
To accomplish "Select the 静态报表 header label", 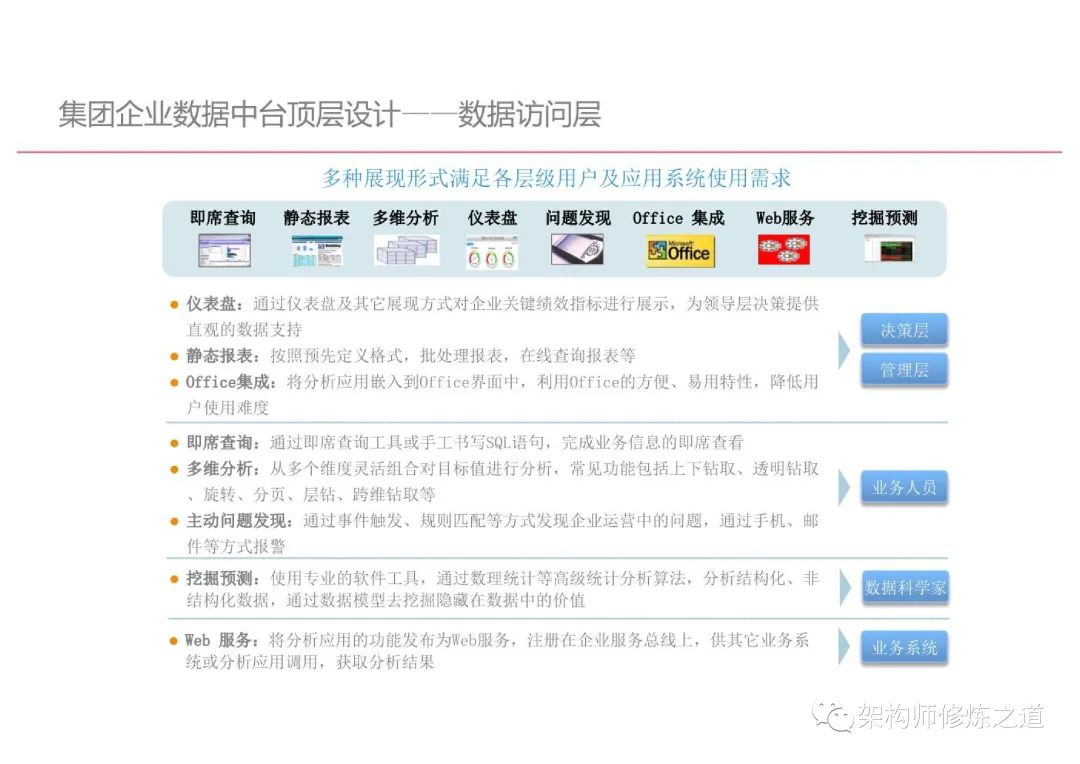I will pyautogui.click(x=317, y=218).
